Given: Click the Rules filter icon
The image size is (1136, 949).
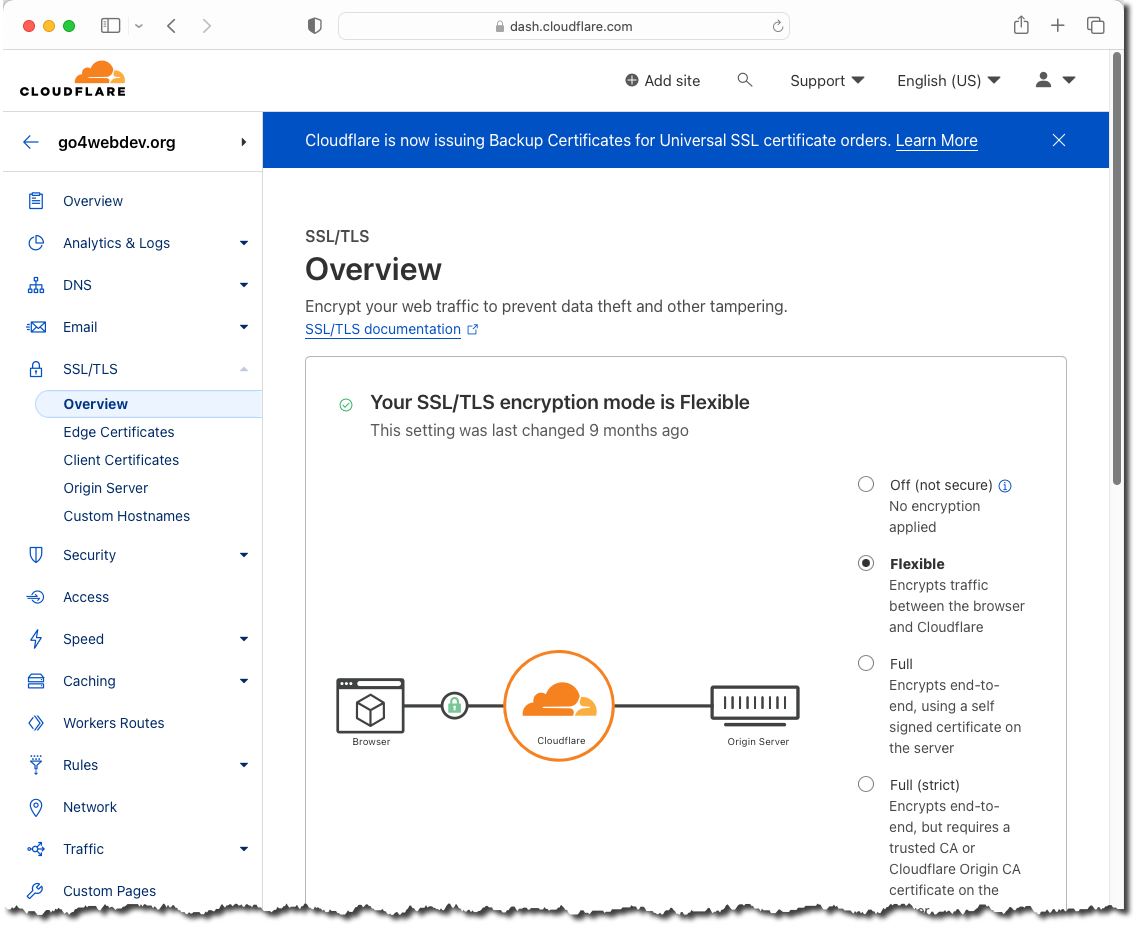Looking at the screenshot, I should (36, 765).
